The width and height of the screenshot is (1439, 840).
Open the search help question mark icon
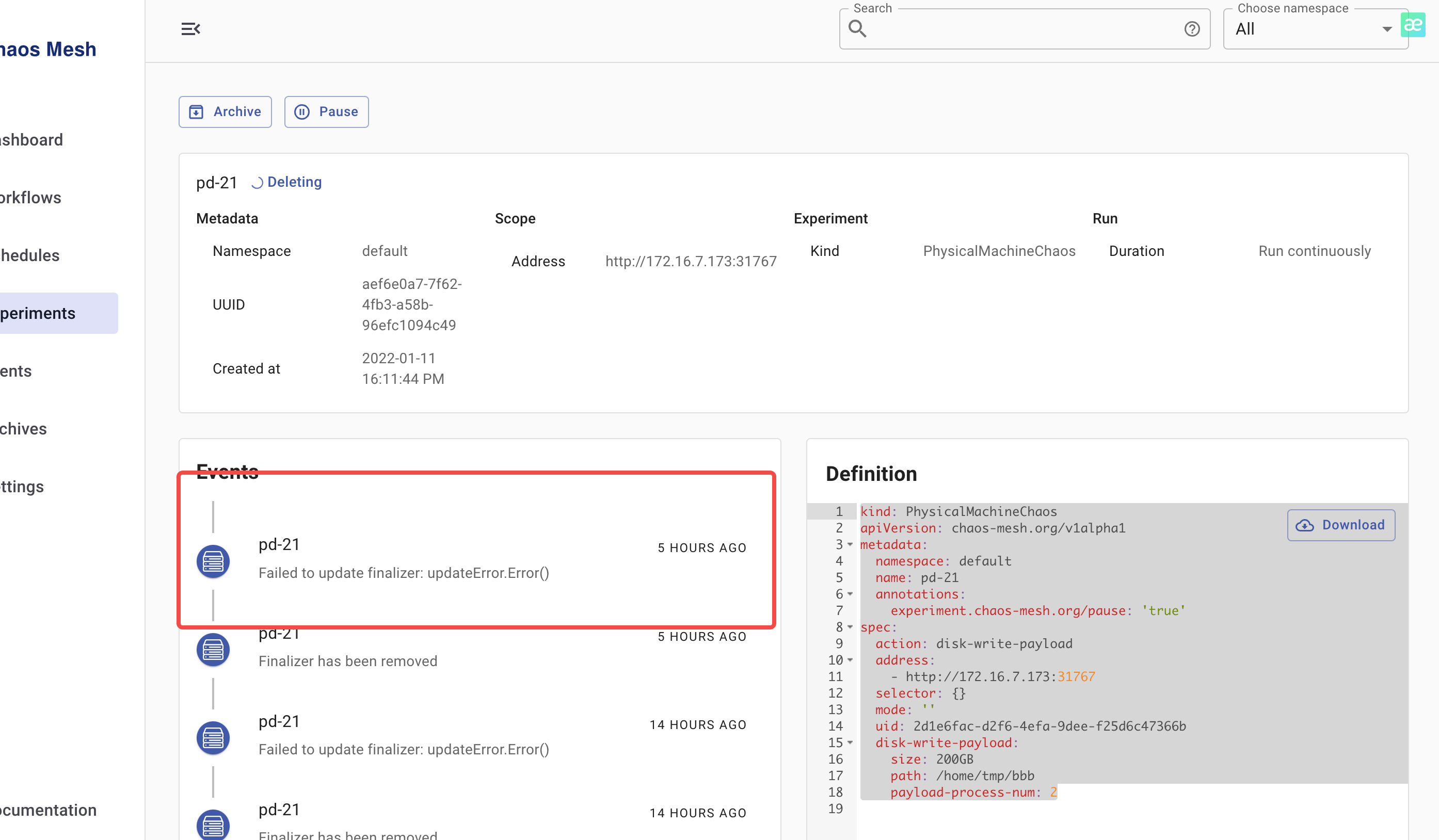tap(1192, 28)
